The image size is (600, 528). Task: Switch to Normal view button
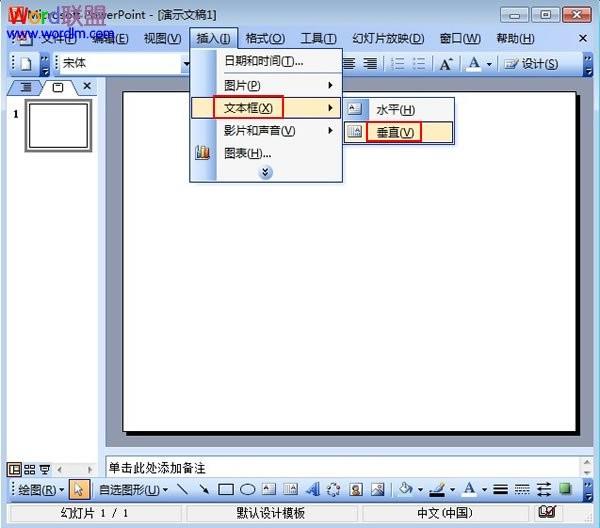point(14,469)
